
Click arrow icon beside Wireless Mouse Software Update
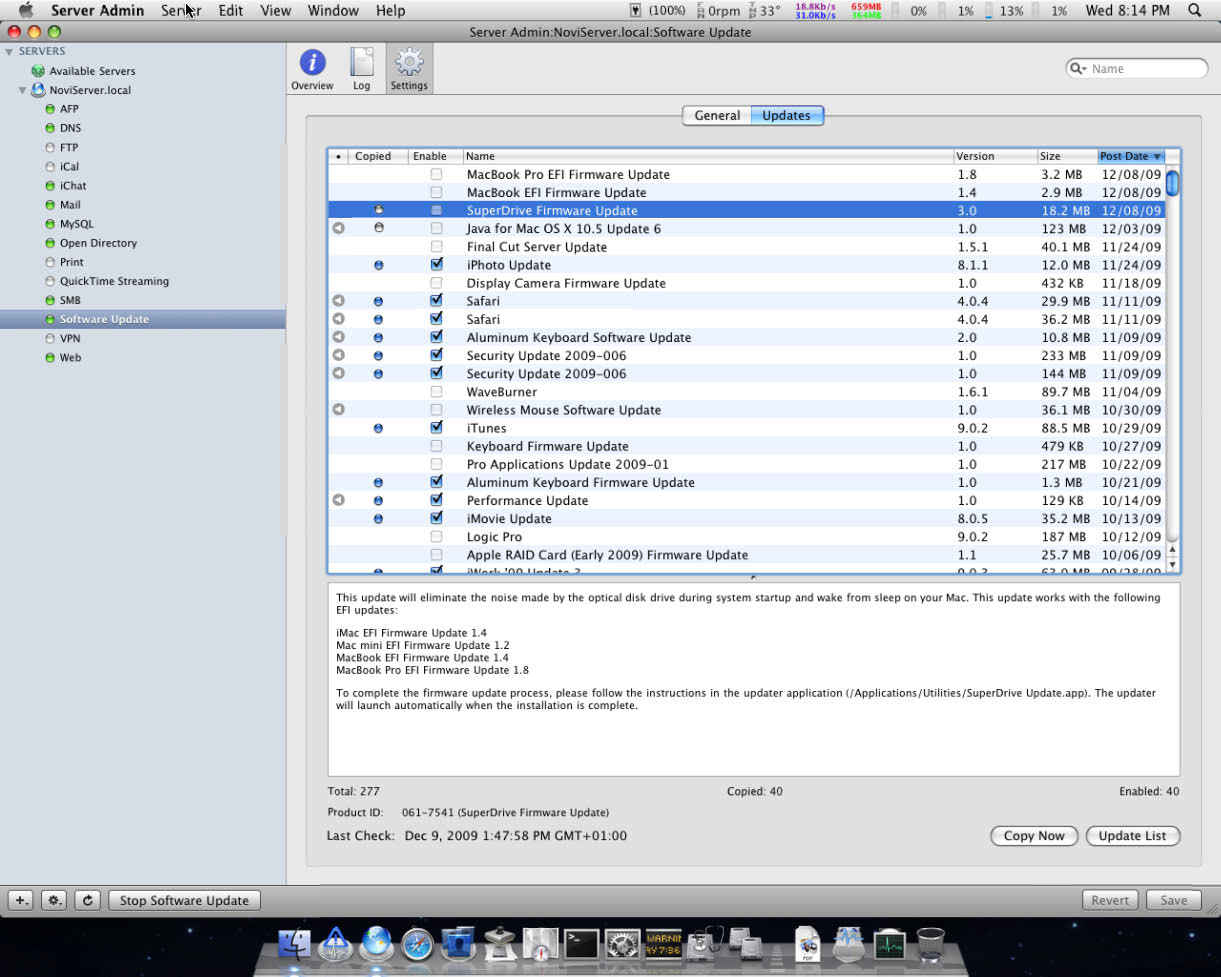click(338, 410)
